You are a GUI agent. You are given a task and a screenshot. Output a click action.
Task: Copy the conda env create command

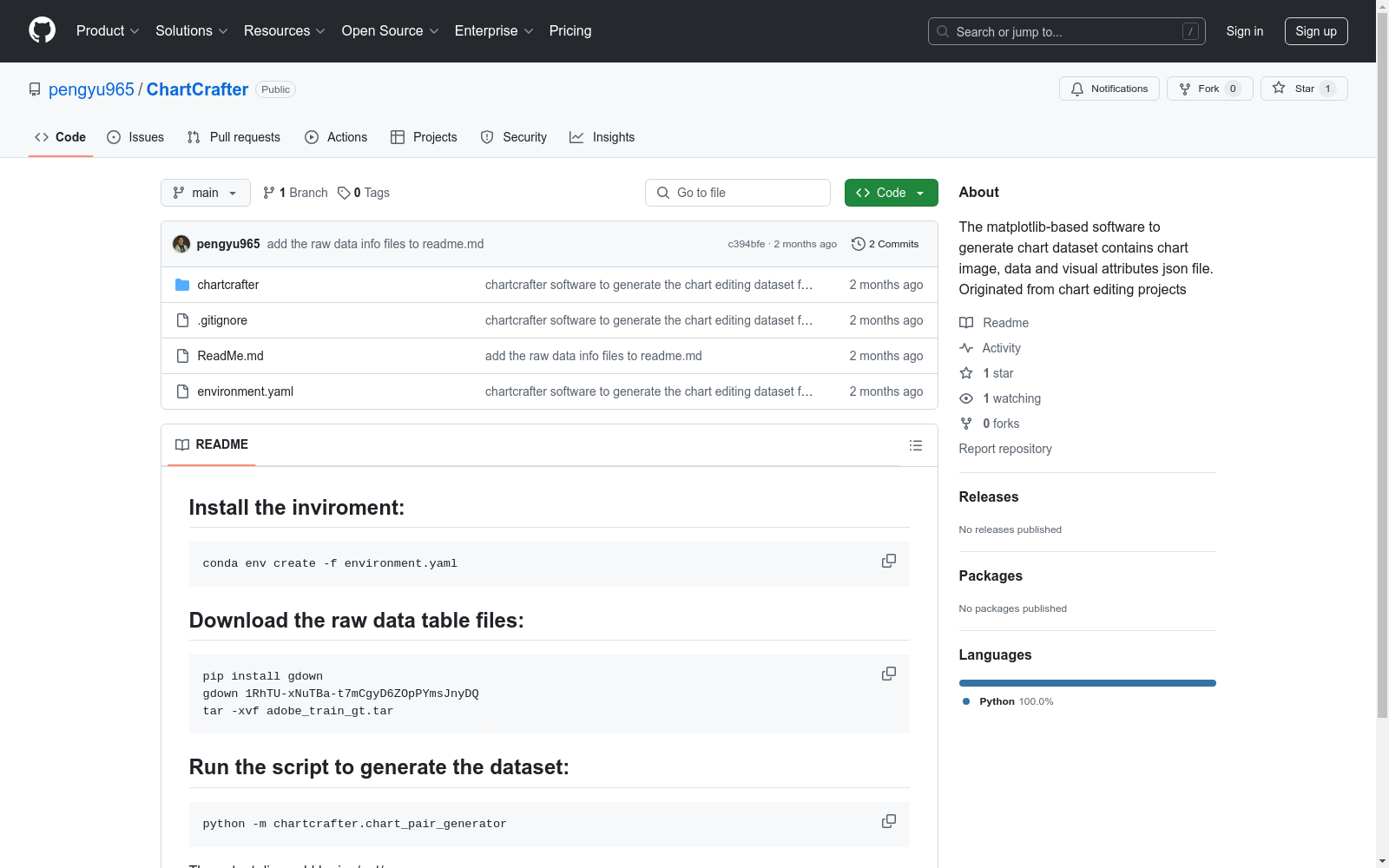coord(889,561)
